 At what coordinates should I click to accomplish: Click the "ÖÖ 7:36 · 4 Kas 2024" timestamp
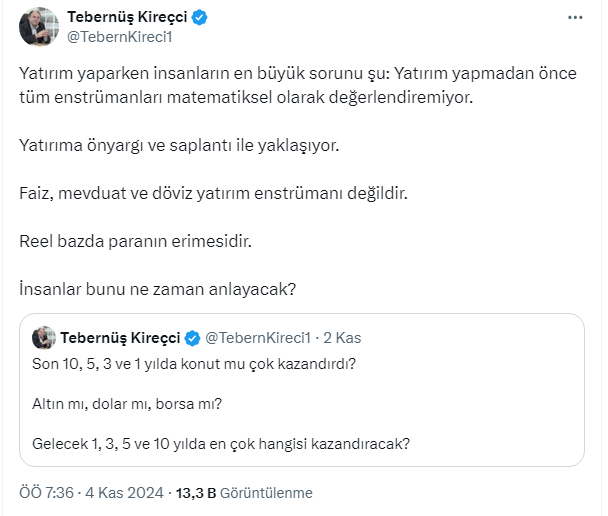[92, 493]
